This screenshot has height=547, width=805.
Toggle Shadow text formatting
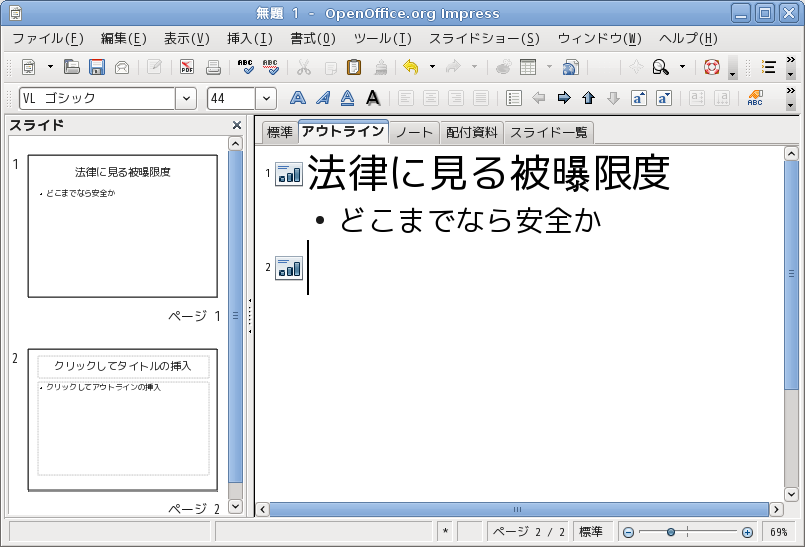(373, 98)
